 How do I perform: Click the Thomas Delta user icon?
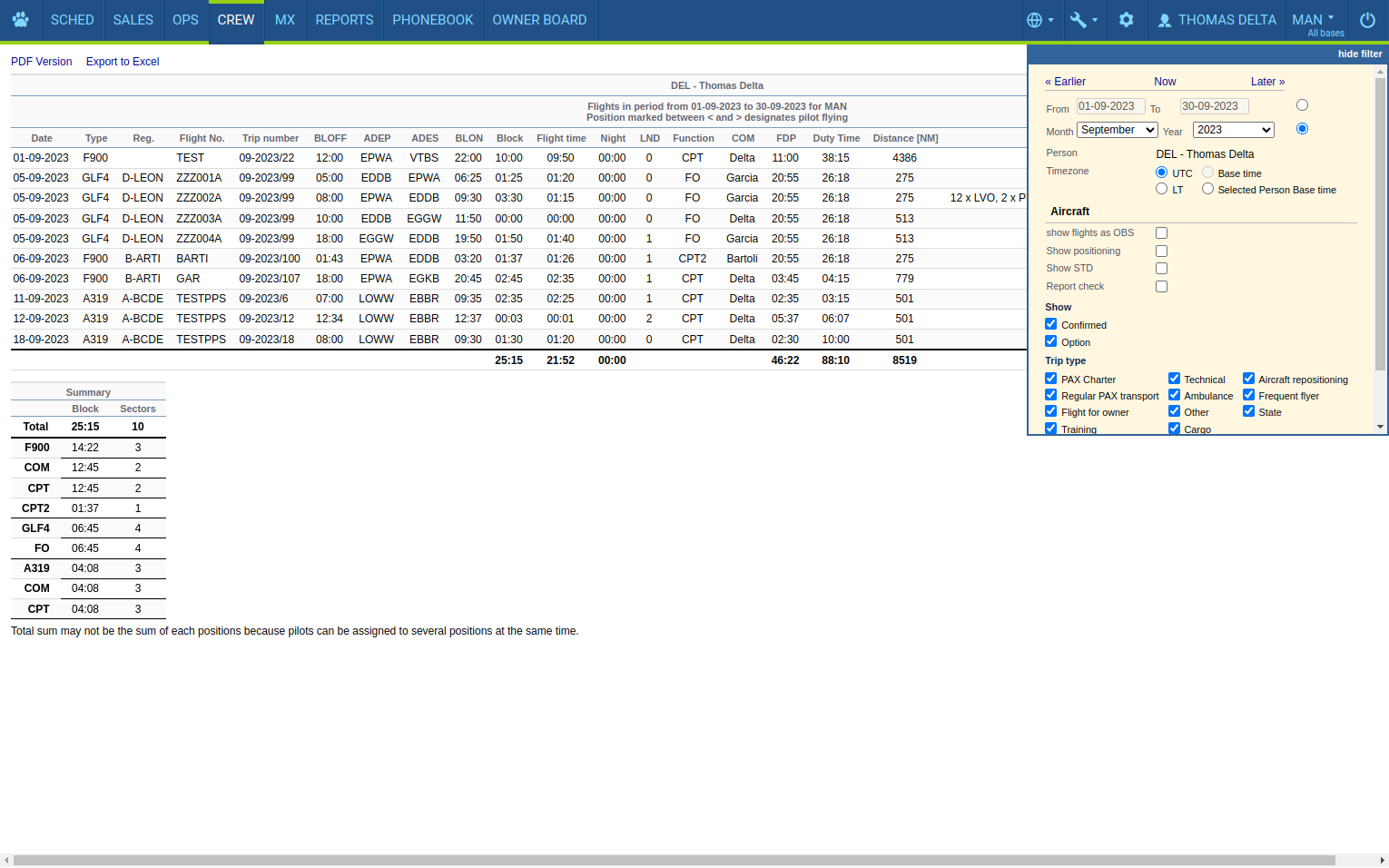1165,20
